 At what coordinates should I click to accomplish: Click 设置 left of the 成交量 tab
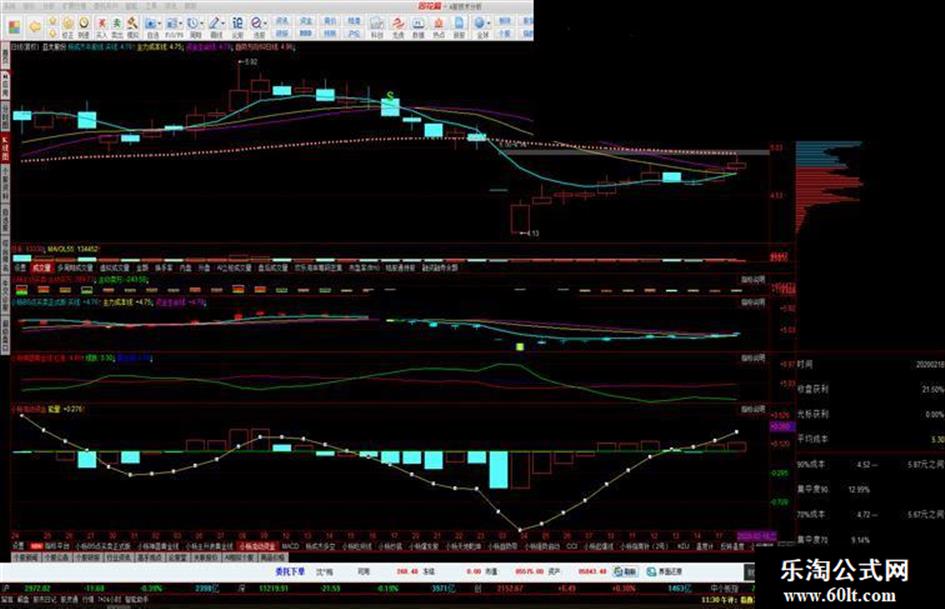click(x=20, y=268)
